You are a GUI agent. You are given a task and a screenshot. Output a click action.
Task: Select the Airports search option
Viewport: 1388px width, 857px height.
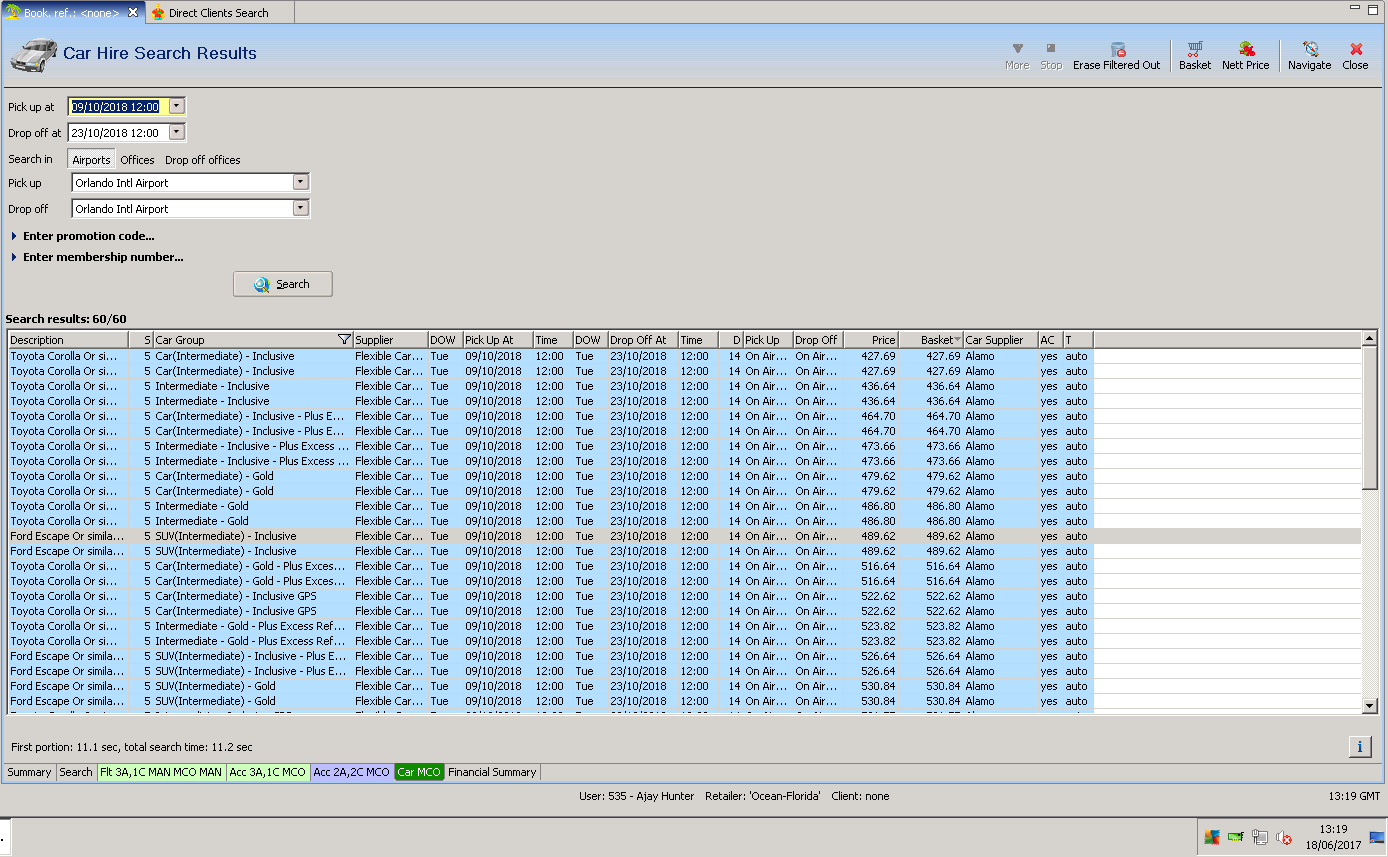click(91, 160)
